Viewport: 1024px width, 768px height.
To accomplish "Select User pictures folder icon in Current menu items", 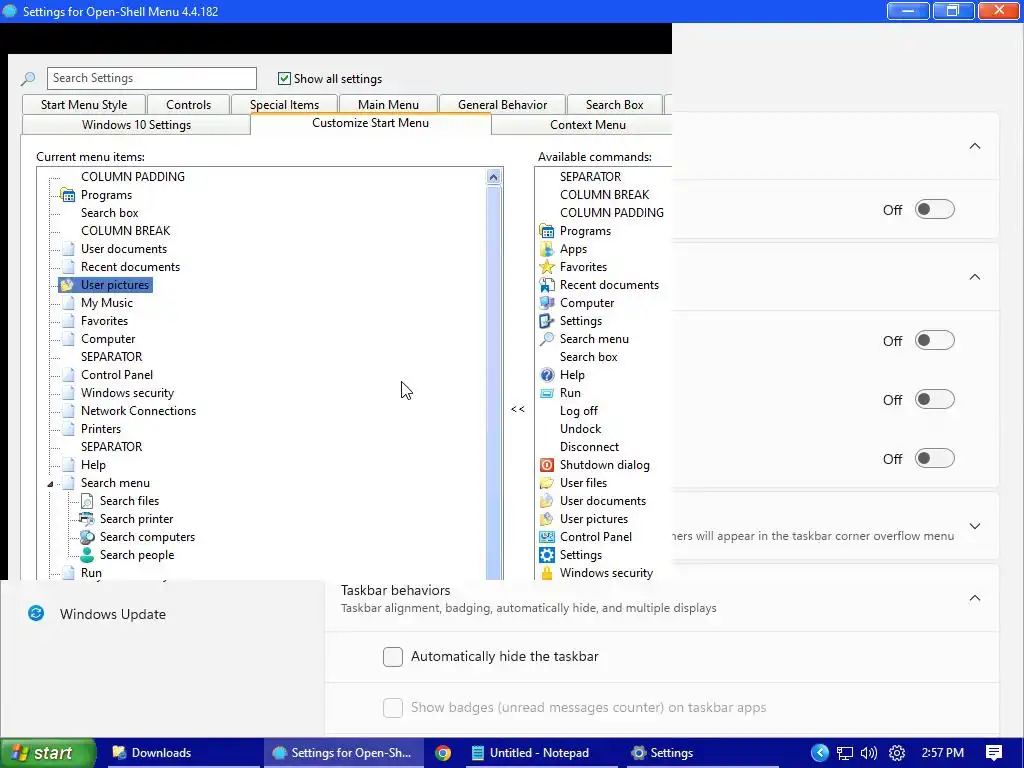I will click(68, 285).
